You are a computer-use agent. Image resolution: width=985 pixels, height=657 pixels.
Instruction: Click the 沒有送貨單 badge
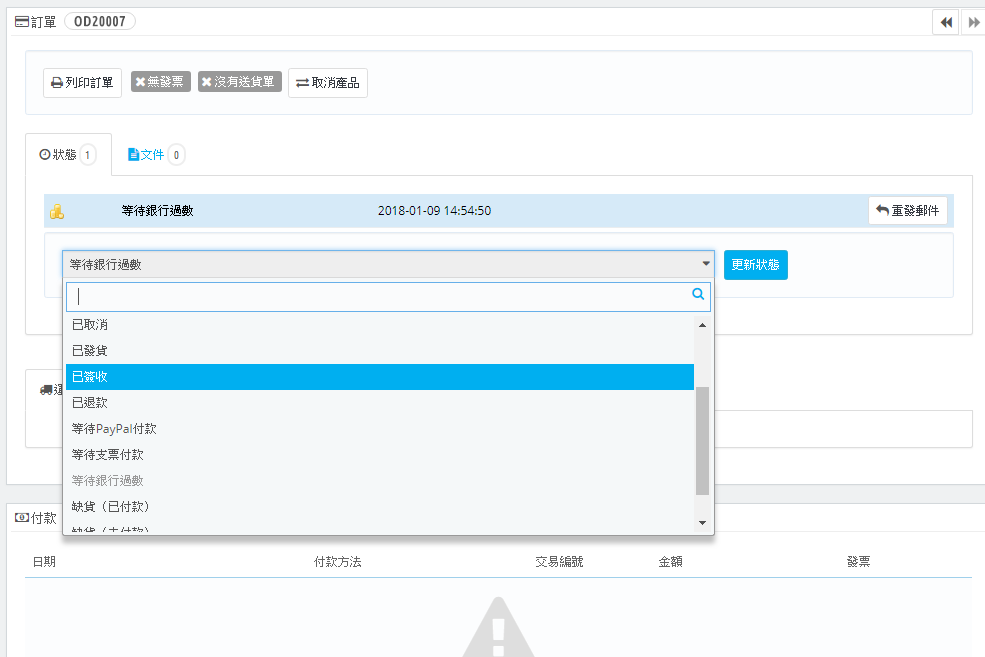[238, 82]
